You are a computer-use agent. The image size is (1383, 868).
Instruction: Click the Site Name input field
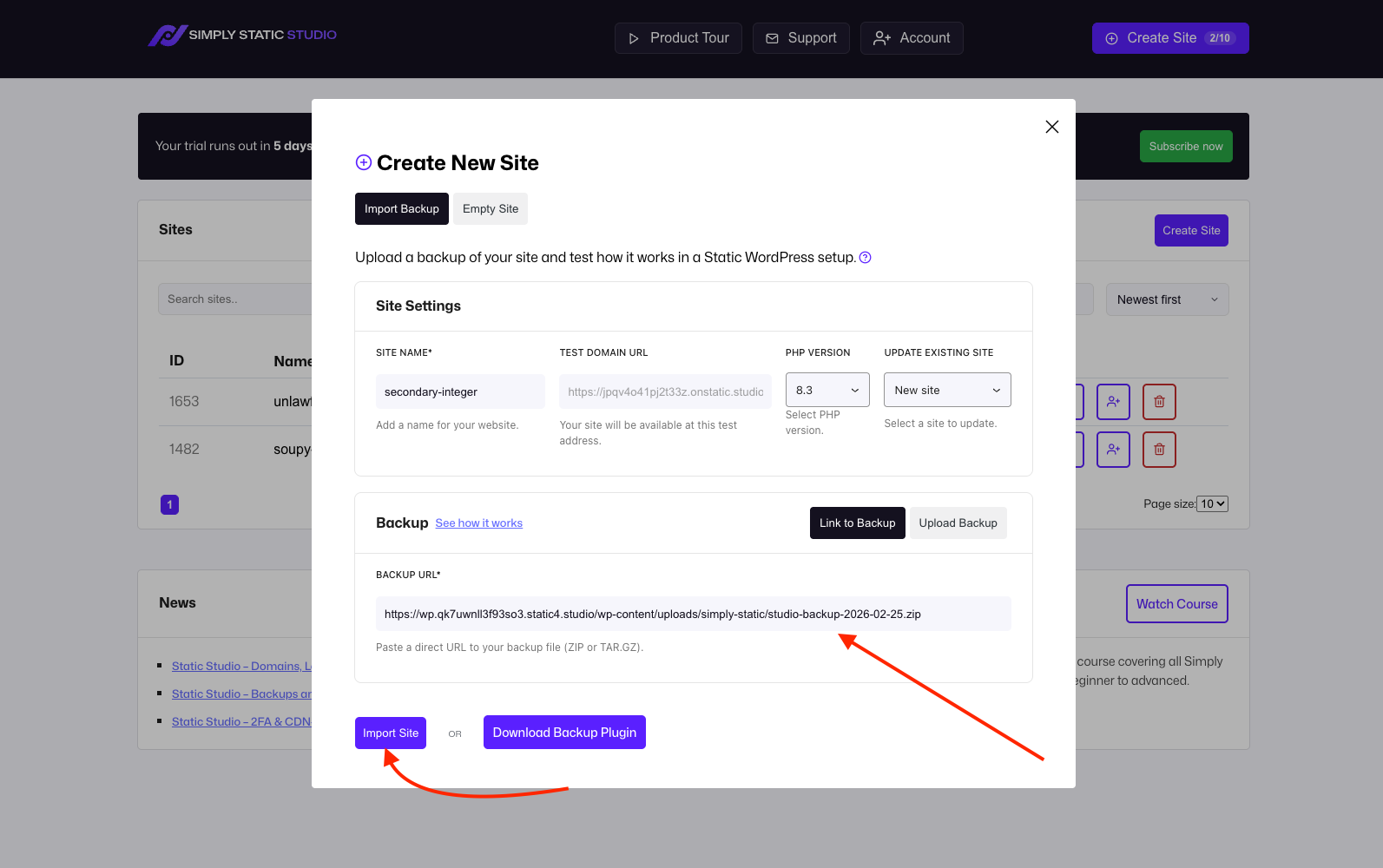(460, 391)
